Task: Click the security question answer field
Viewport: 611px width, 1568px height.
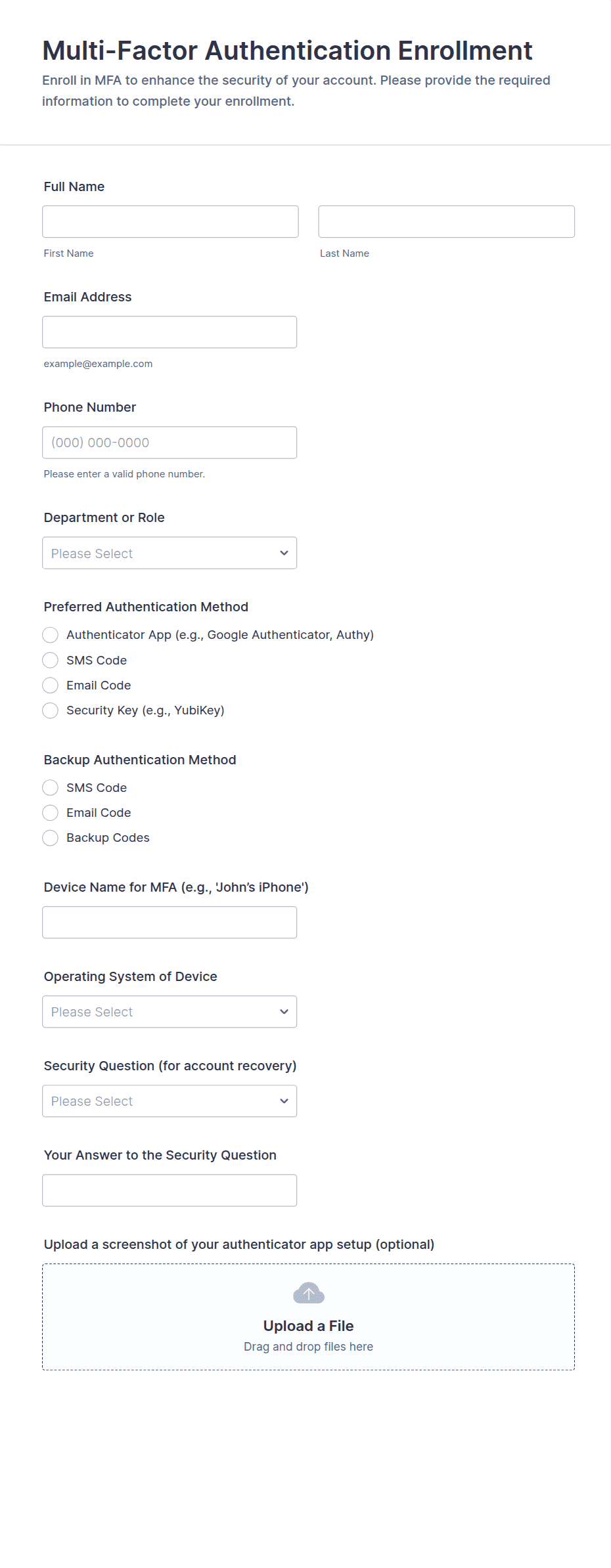Action: tap(170, 1190)
